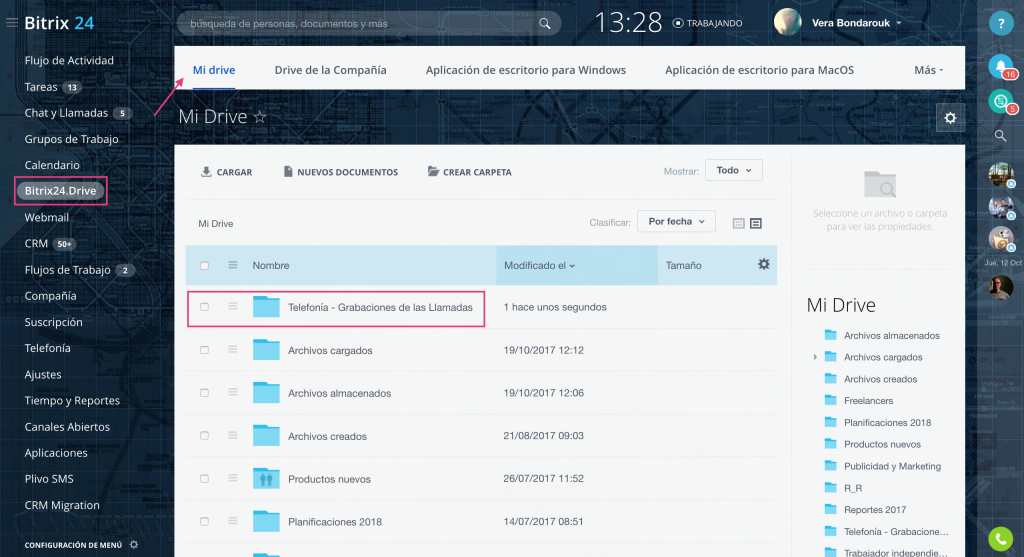This screenshot has width=1024, height=557.
Task: Add Mi Drive to favorites star
Action: (x=260, y=117)
